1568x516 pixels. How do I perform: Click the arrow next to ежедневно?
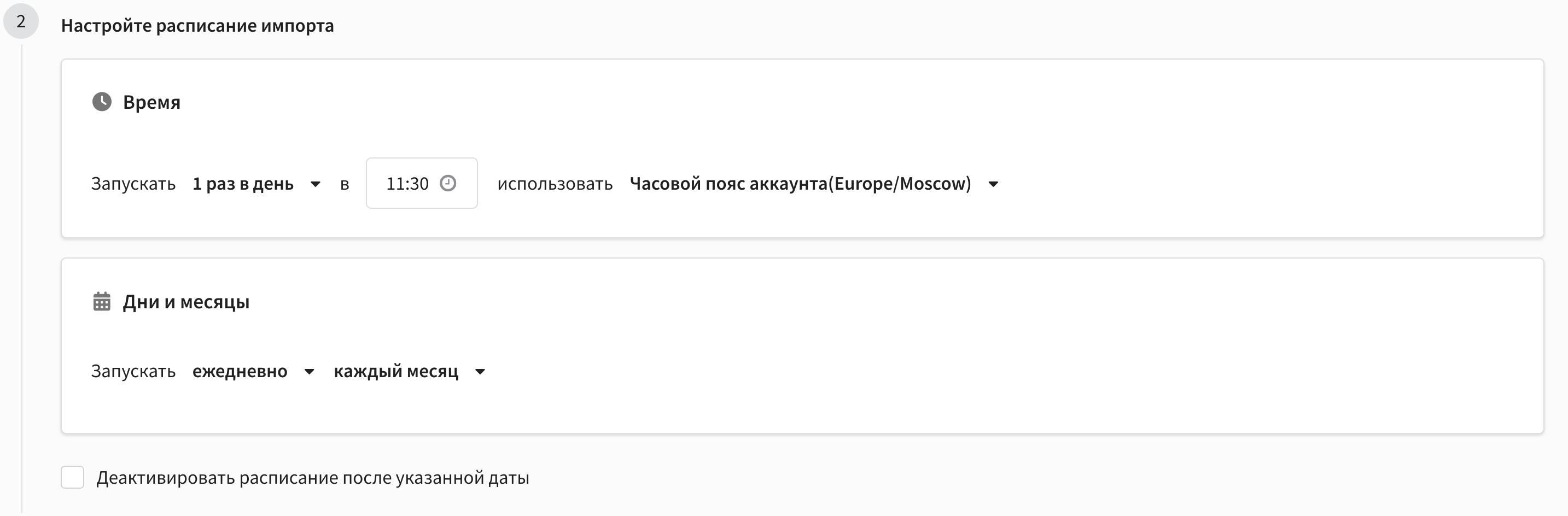309,372
